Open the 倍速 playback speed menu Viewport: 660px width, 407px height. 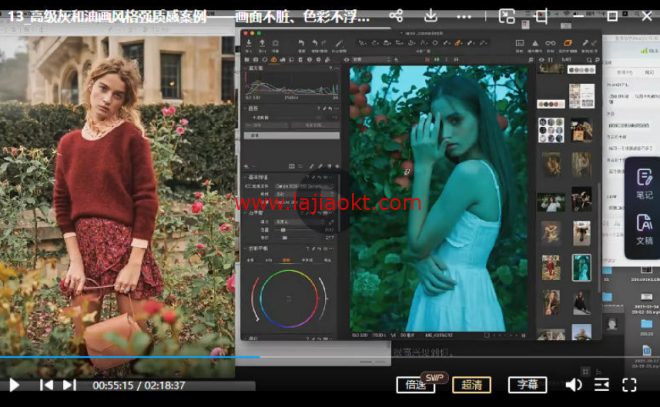pos(415,385)
